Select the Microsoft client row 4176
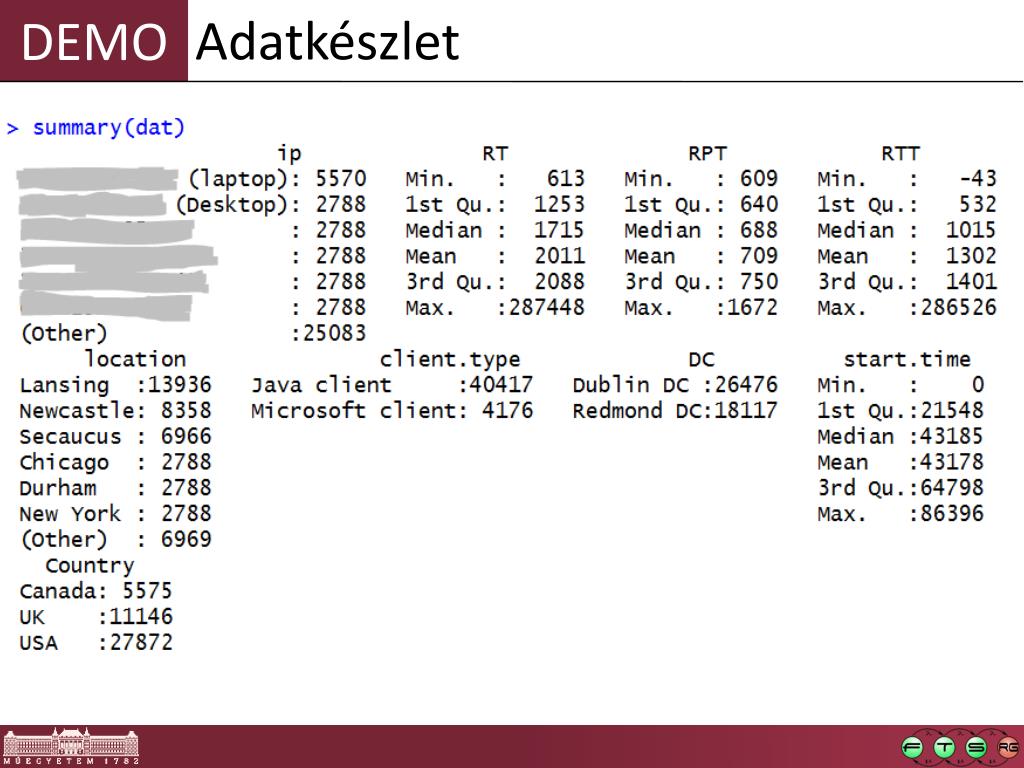This screenshot has width=1024, height=768. click(x=392, y=410)
